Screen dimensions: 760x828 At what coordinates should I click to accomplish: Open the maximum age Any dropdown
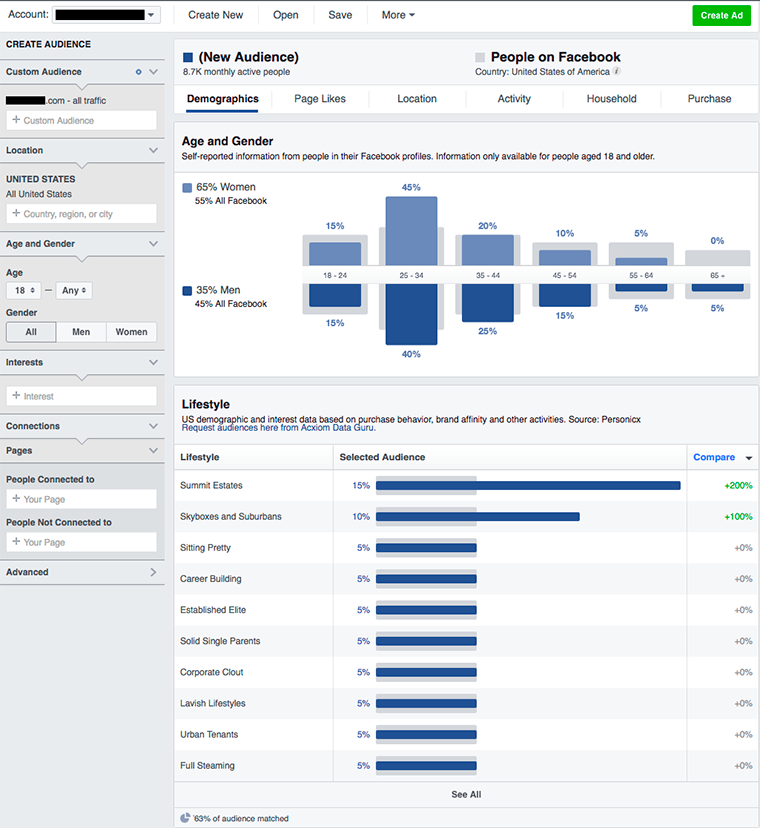pos(74,290)
